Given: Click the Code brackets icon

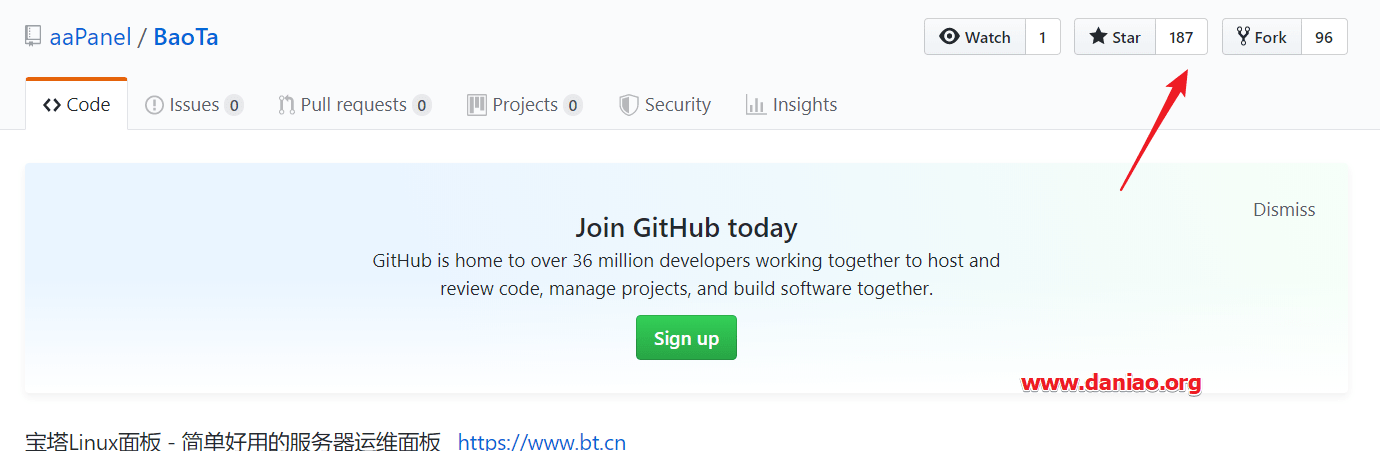Looking at the screenshot, I should pyautogui.click(x=52, y=105).
